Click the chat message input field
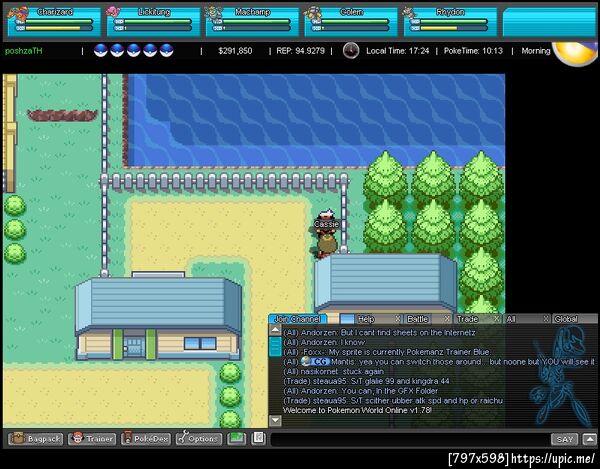 (x=409, y=439)
